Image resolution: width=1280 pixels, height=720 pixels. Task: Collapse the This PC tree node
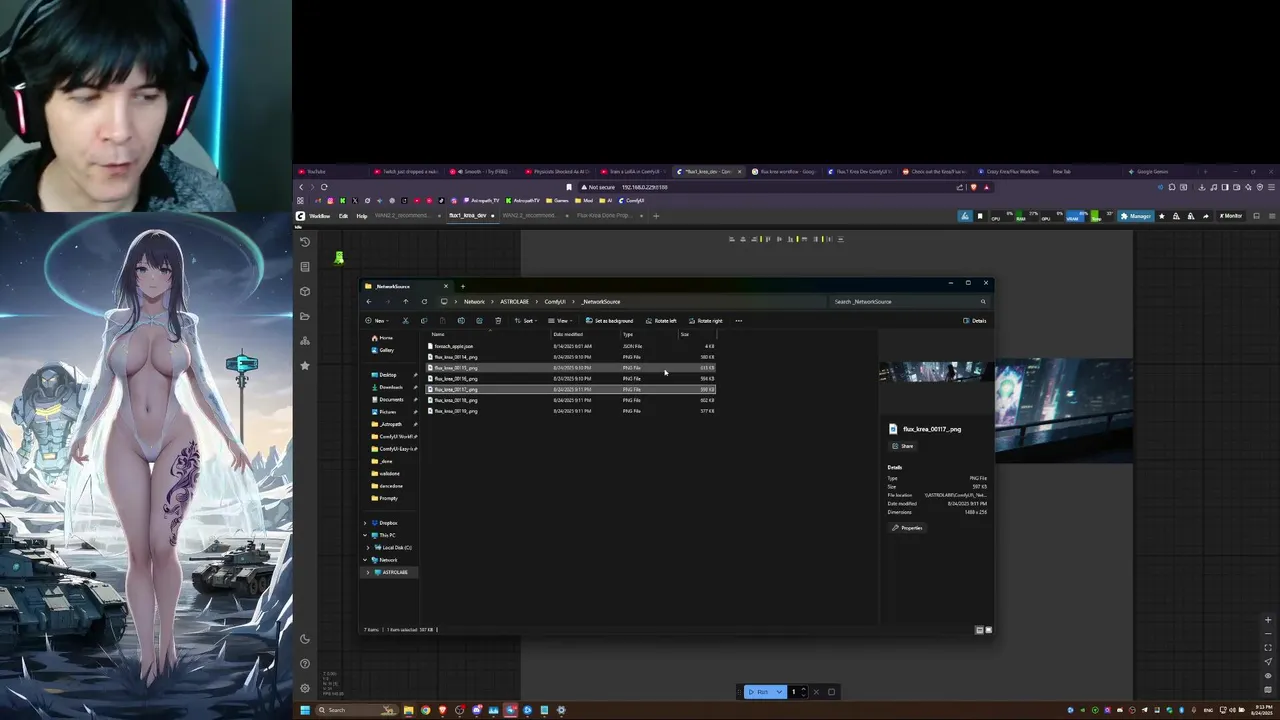[x=365, y=535]
